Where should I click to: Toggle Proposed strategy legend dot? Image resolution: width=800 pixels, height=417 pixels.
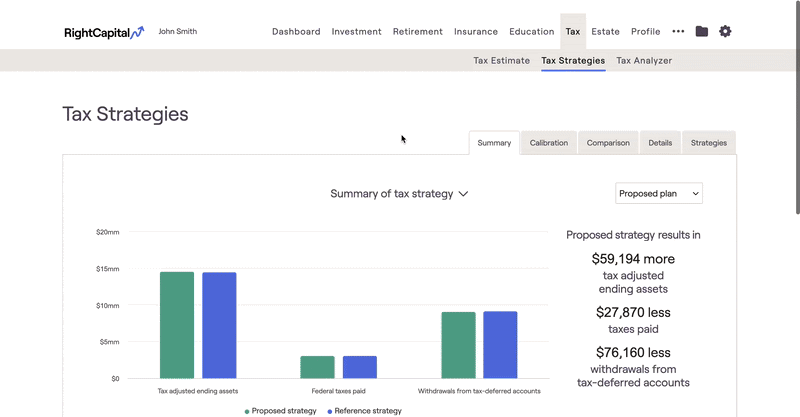pos(247,411)
